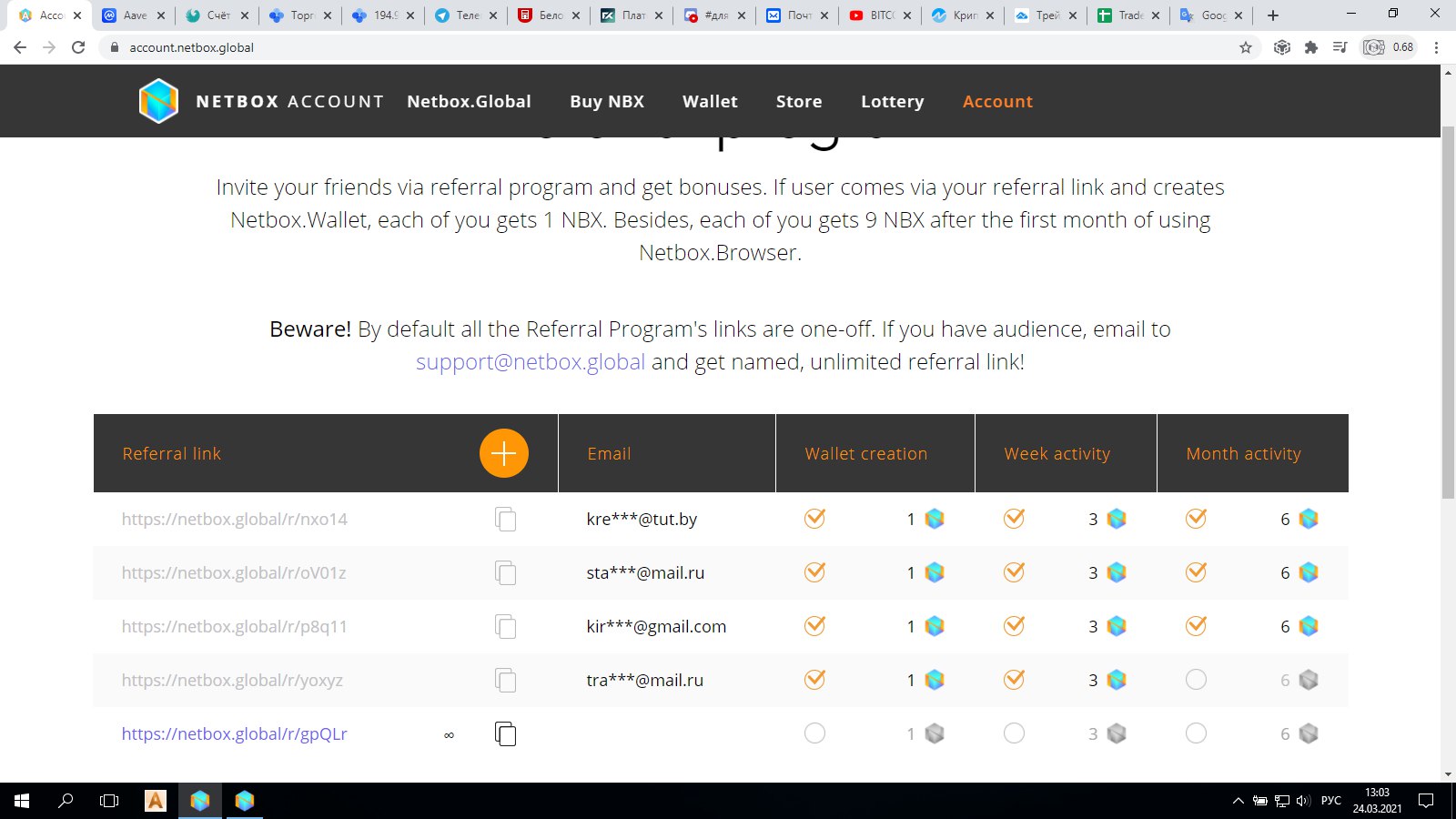
Task: Bookmark this page with star icon
Action: [1246, 47]
